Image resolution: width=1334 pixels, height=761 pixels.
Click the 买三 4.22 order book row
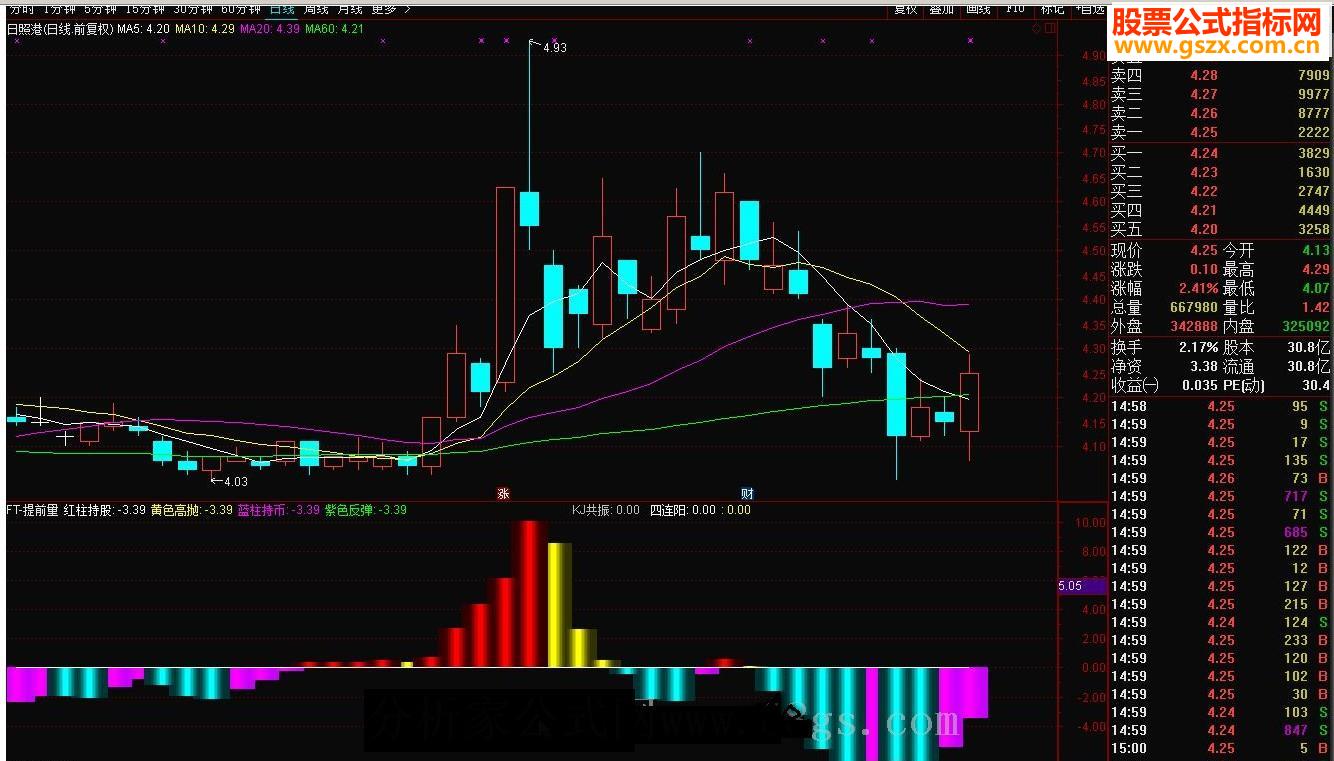(1220, 191)
